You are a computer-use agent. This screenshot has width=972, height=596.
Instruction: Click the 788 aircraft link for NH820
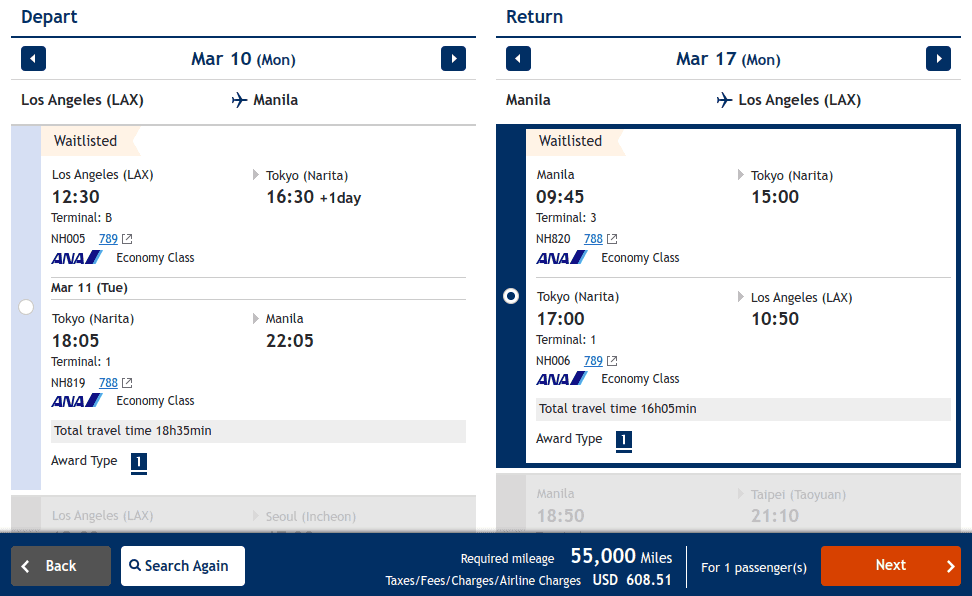593,239
